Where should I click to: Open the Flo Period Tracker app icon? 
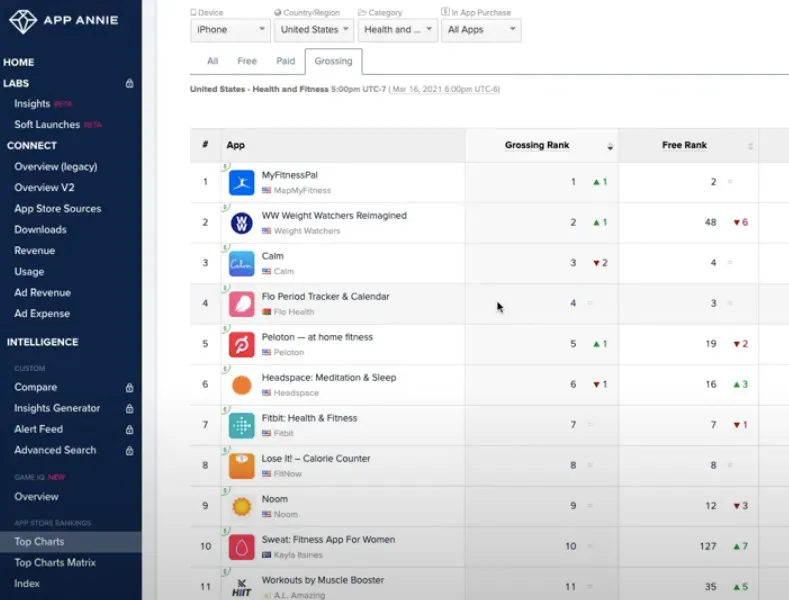click(x=242, y=304)
